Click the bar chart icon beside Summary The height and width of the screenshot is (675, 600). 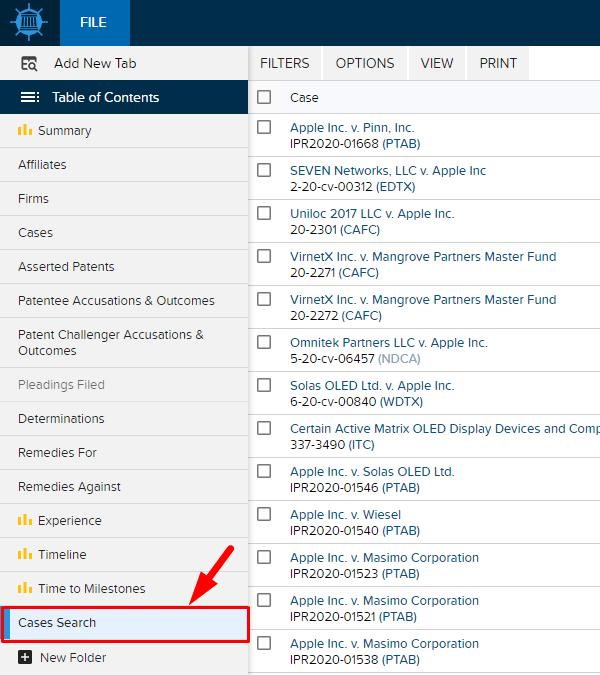tap(25, 130)
